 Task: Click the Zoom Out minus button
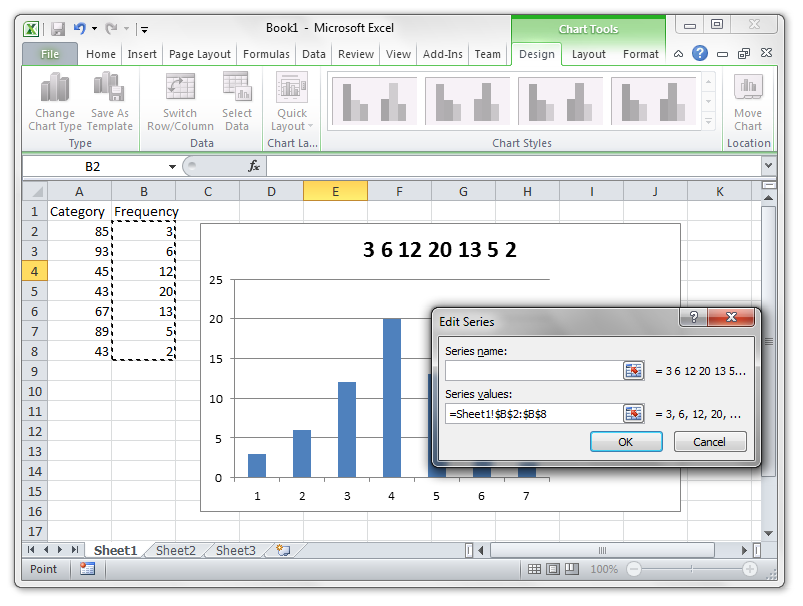pos(633,569)
